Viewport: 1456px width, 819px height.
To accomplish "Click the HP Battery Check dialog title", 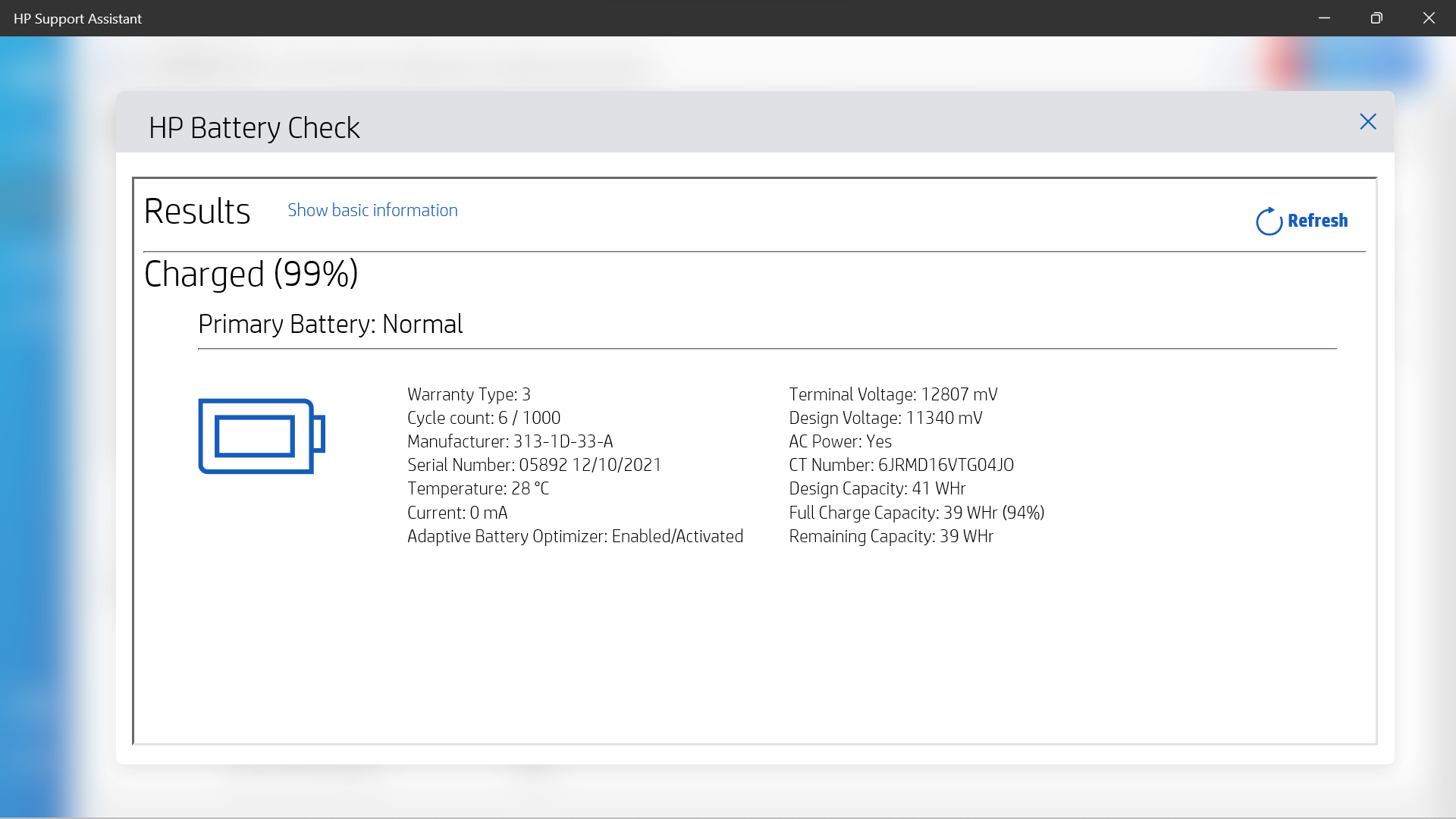I will [x=254, y=128].
